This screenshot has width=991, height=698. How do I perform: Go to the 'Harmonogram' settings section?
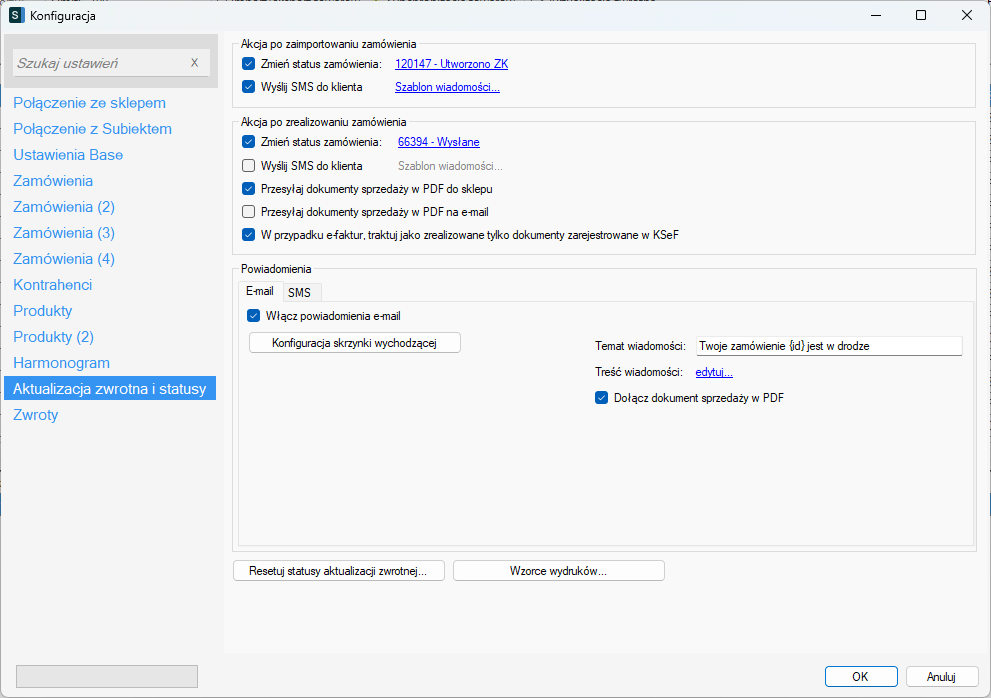(61, 363)
